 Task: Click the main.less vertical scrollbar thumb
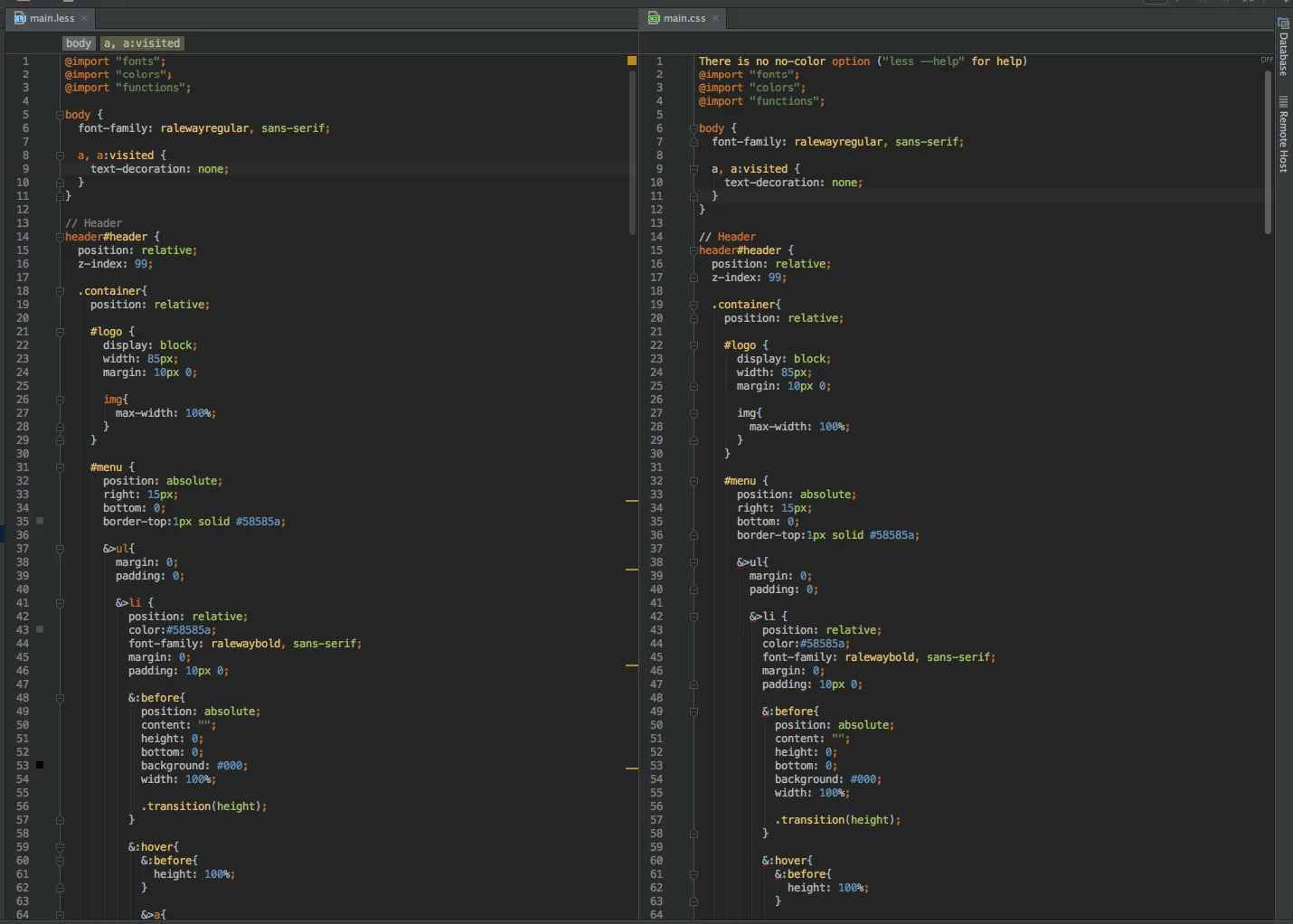tap(632, 152)
